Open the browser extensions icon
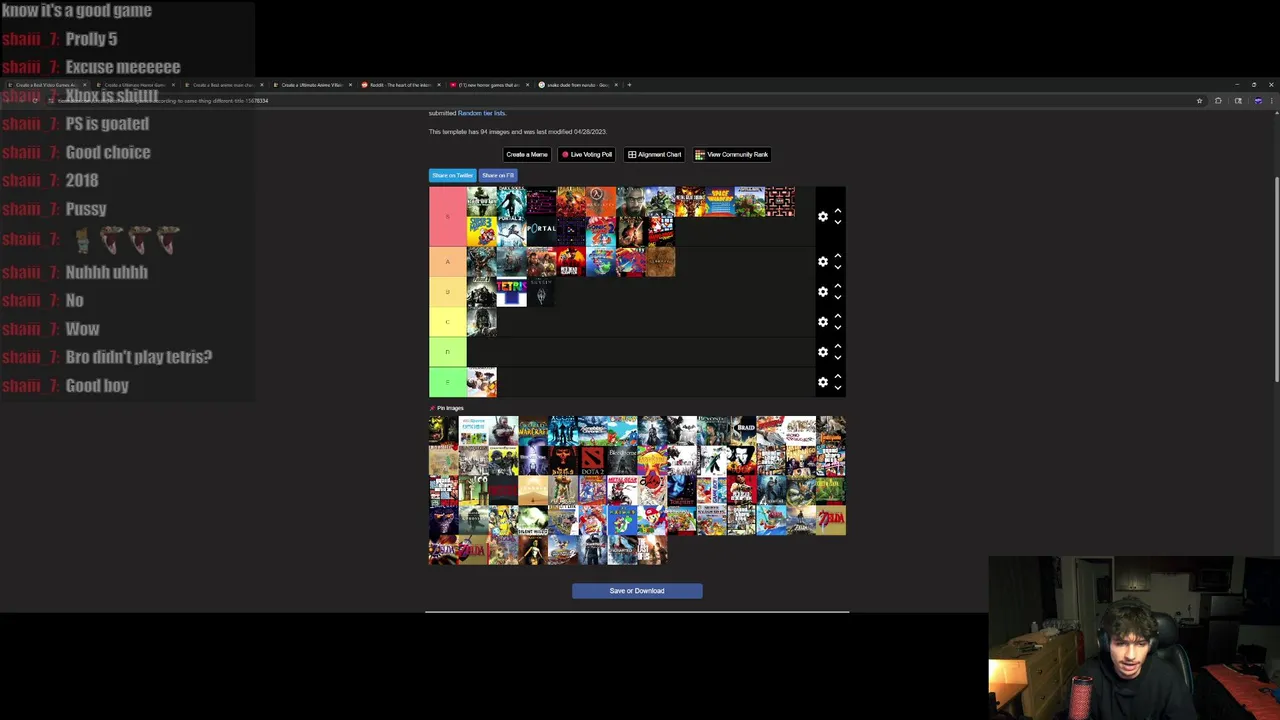1280x720 pixels. 1218,100
